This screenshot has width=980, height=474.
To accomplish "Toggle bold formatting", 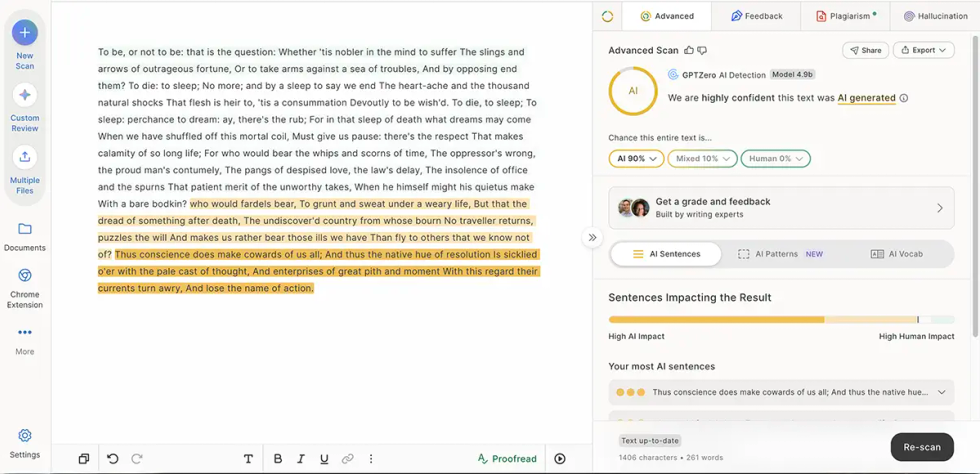I will coord(278,459).
